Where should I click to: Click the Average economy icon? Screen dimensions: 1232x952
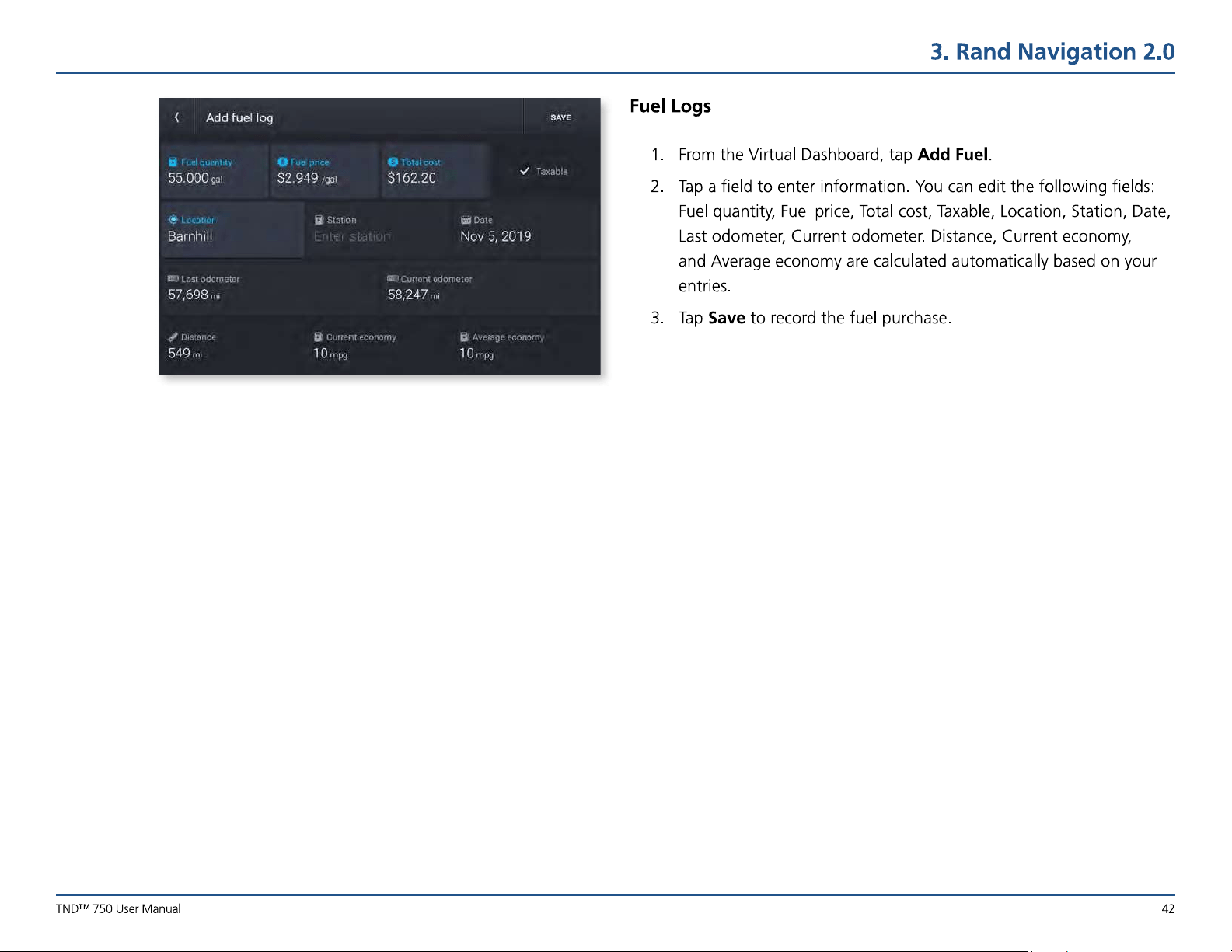coord(464,337)
